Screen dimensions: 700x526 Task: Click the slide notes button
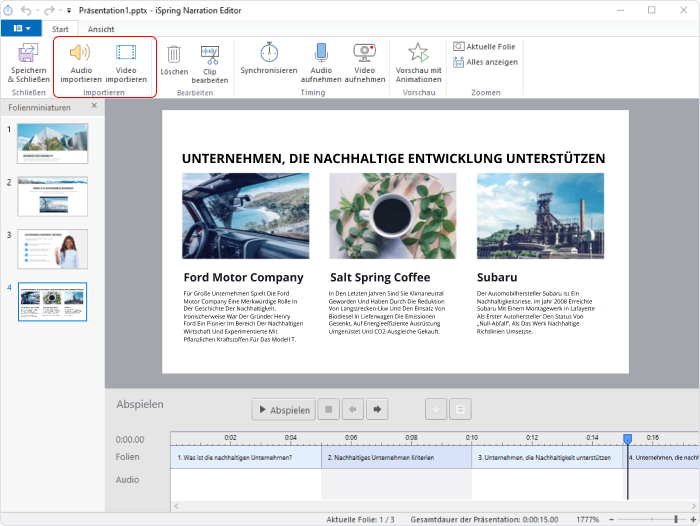(x=460, y=409)
